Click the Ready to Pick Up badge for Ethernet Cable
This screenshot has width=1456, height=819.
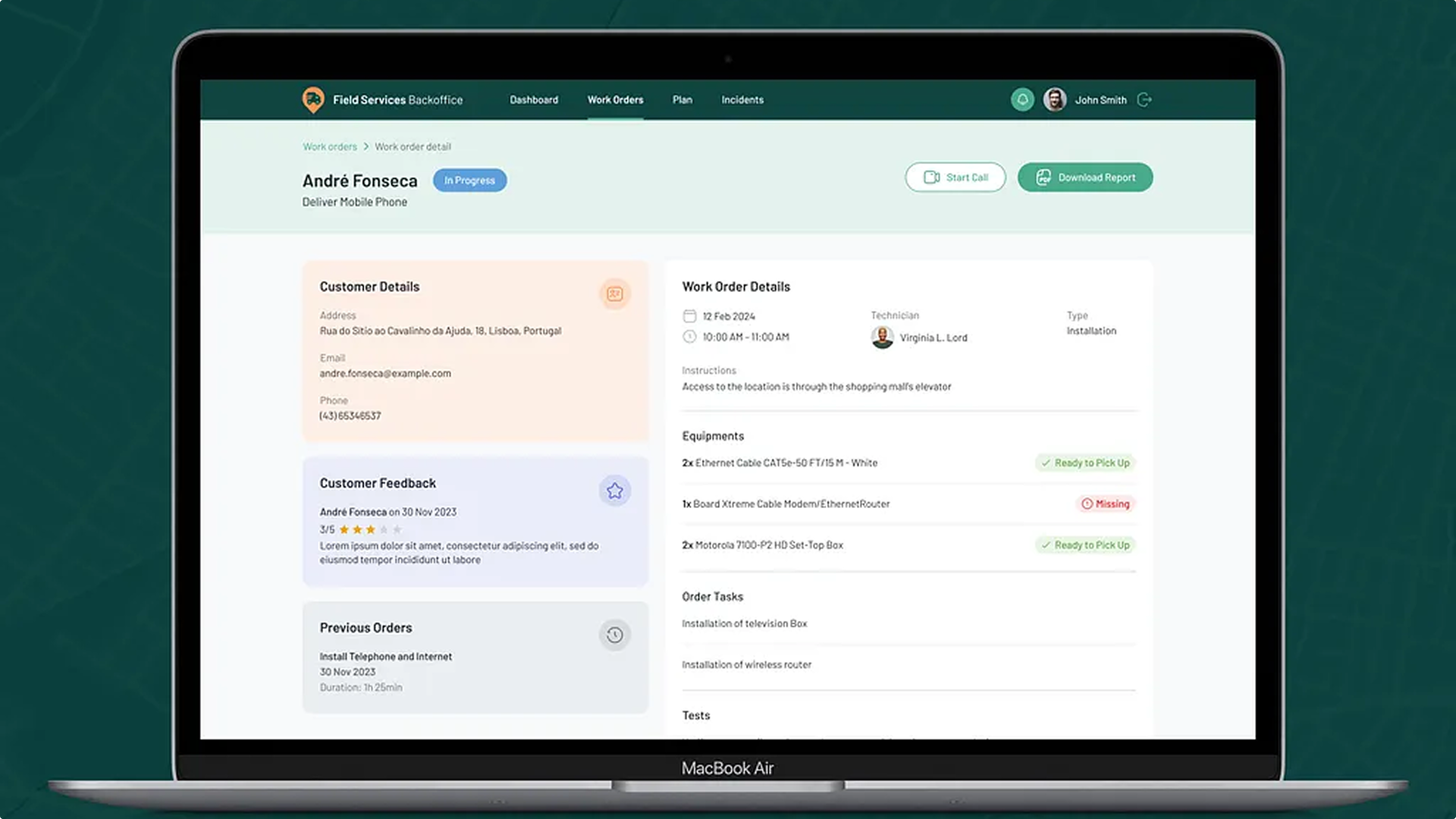(x=1085, y=463)
